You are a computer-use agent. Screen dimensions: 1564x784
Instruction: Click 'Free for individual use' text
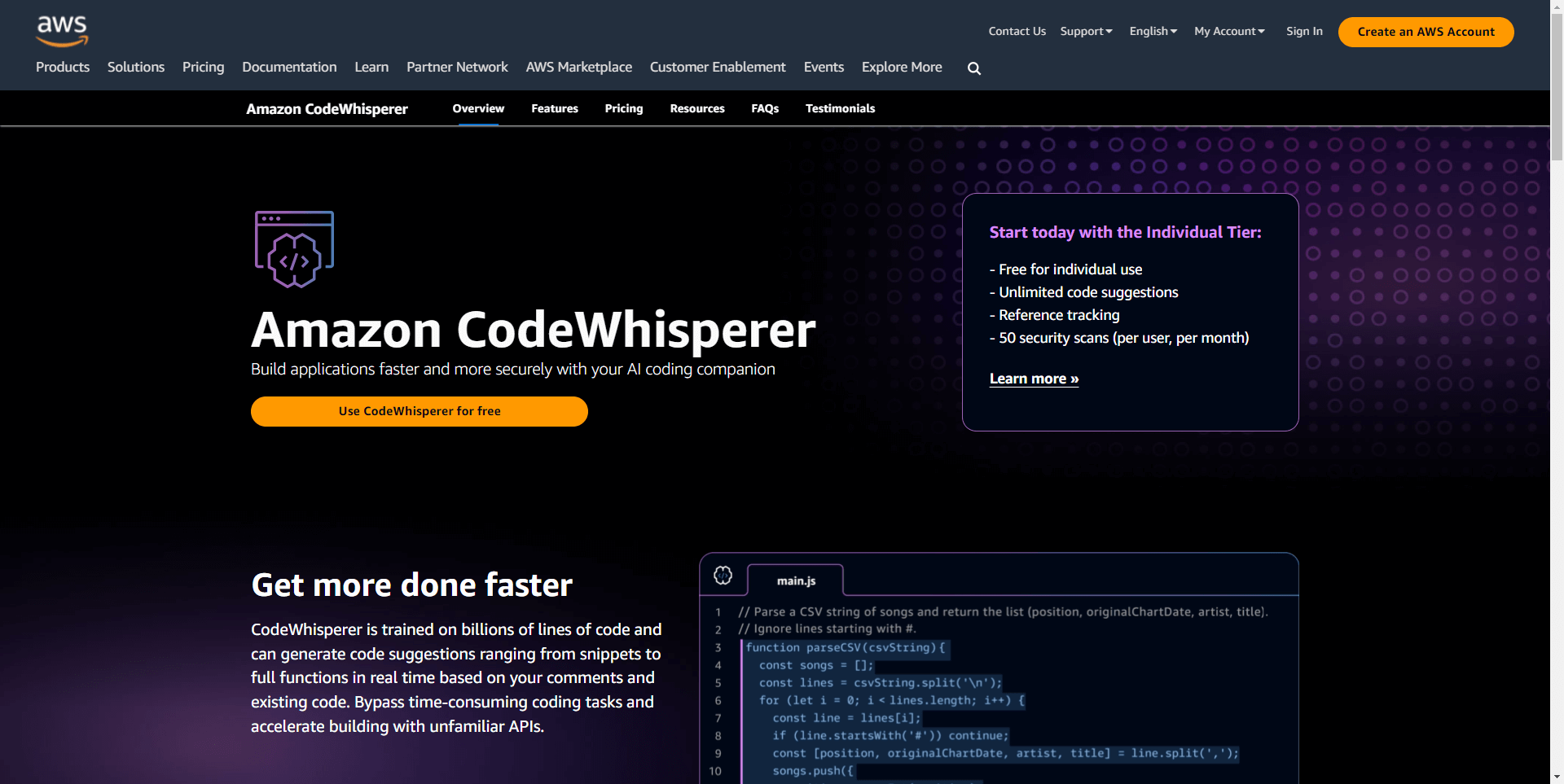tap(1070, 269)
